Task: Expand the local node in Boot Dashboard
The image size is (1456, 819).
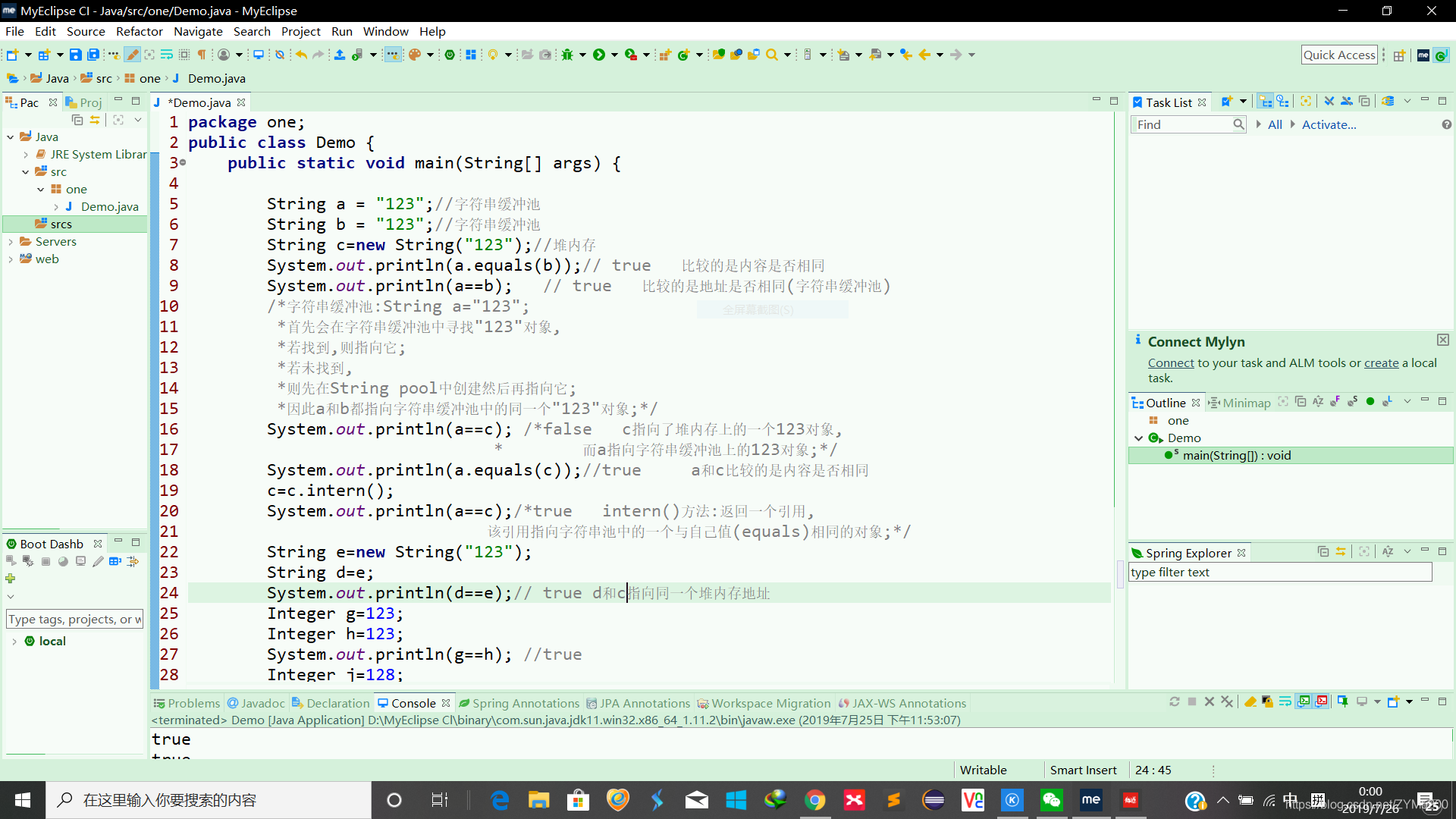Action: tap(14, 642)
